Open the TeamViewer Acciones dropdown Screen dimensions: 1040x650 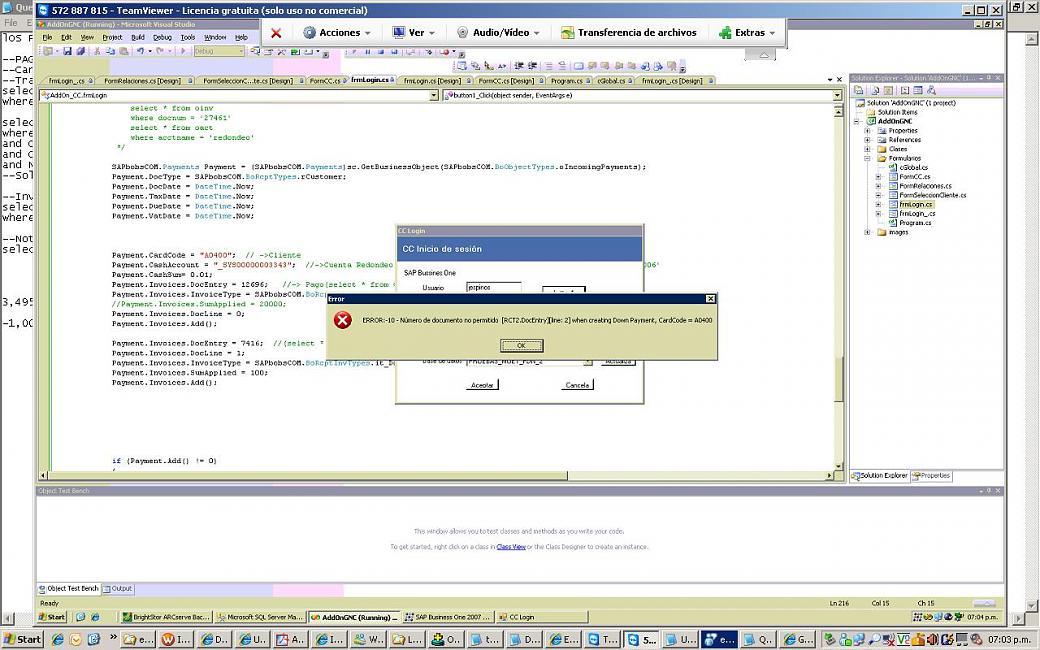coord(337,33)
